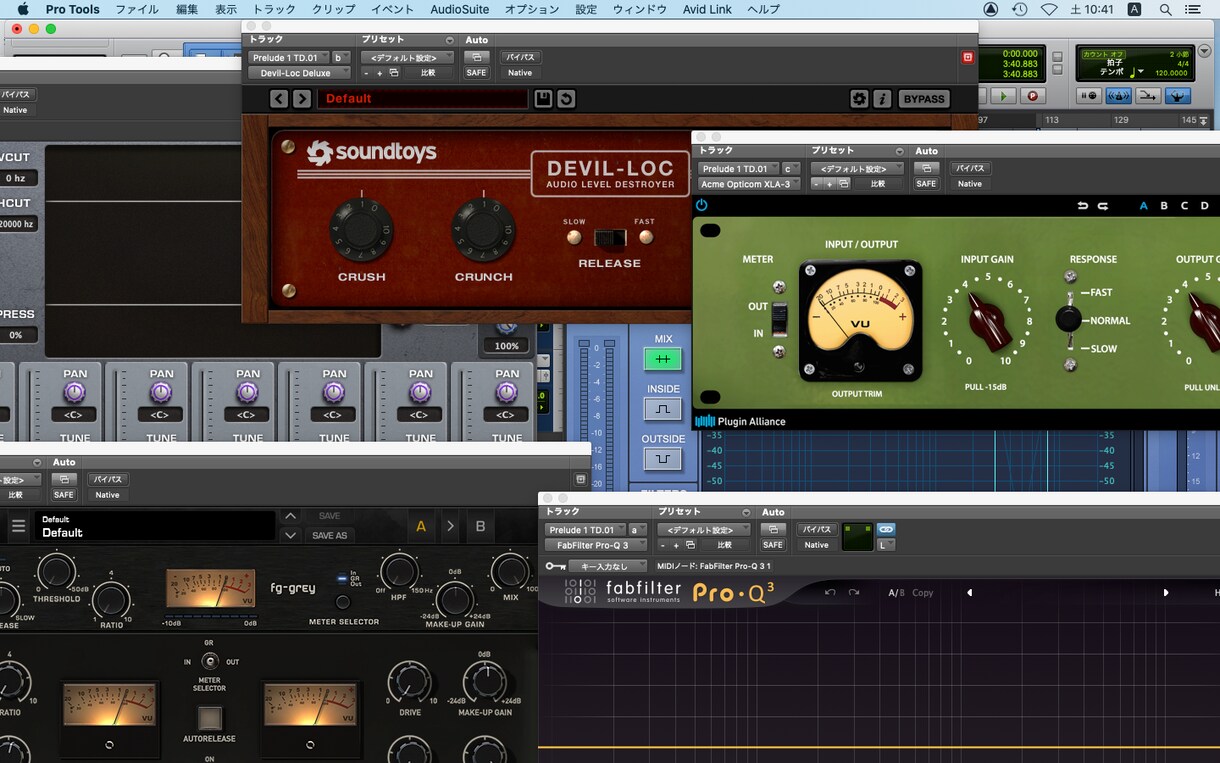Click Pro Tools transport record button
This screenshot has height=763, width=1220.
pyautogui.click(x=1032, y=96)
